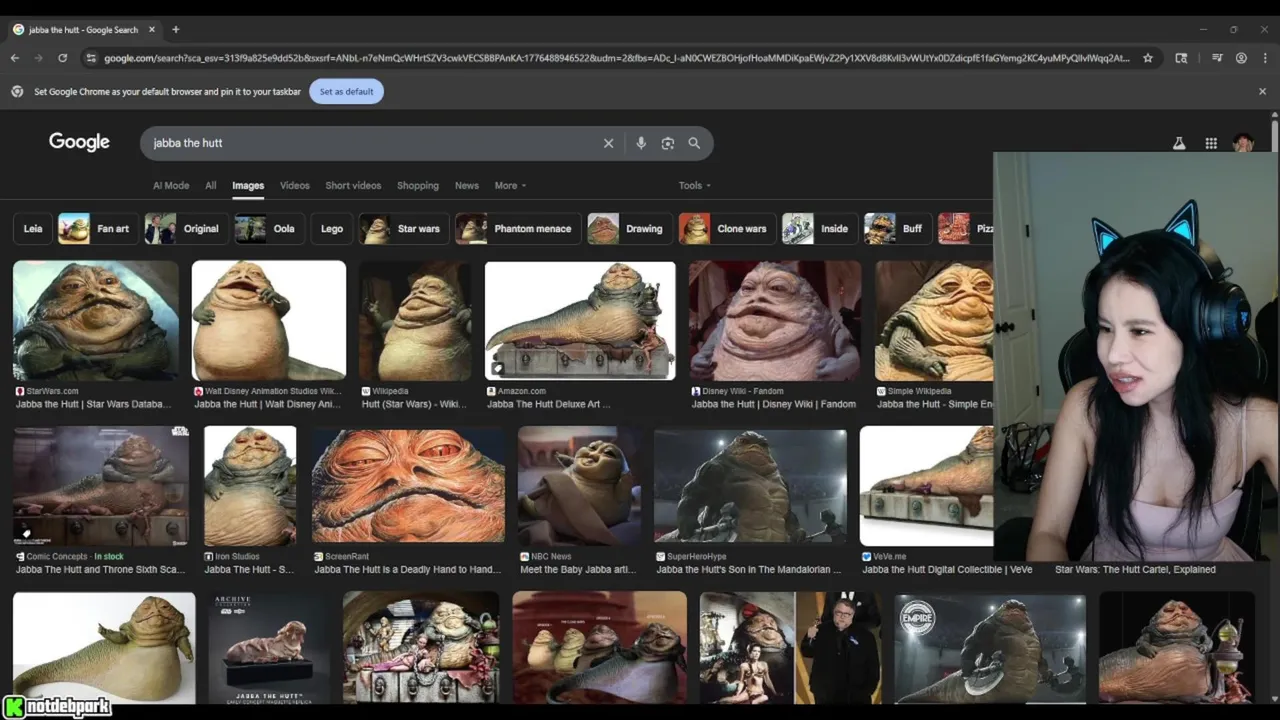Image resolution: width=1280 pixels, height=720 pixels.
Task: Open the Iron Studios Jabba image
Action: click(250, 485)
